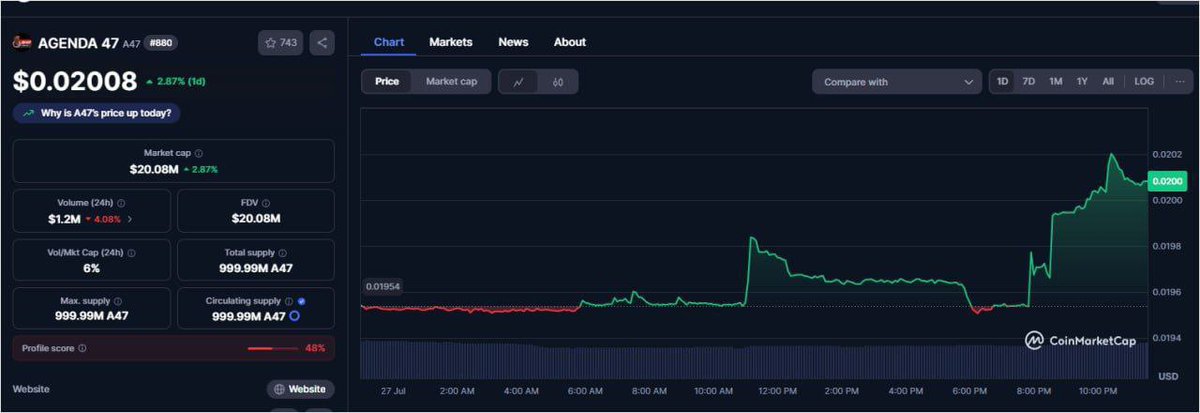Select the Price chart mode
This screenshot has width=1200, height=413.
point(387,82)
